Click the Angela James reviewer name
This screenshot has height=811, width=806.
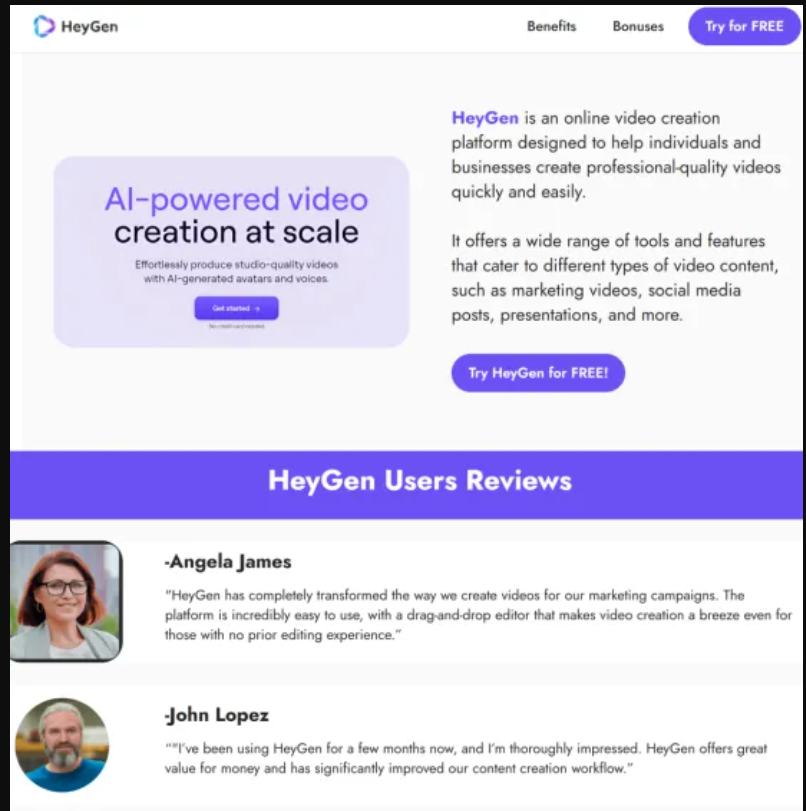[x=228, y=562]
